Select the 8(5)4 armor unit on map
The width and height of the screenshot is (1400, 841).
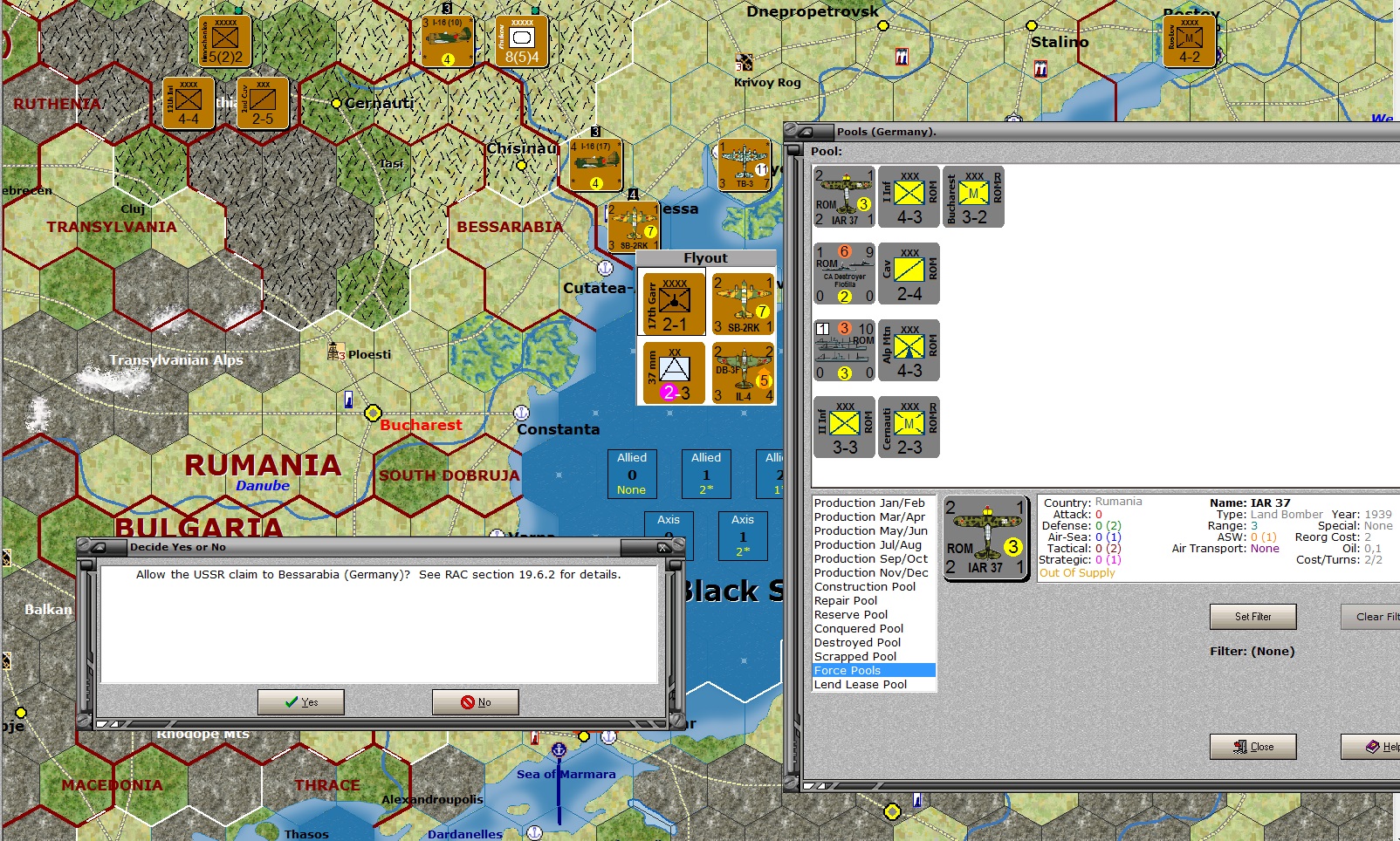(x=522, y=41)
